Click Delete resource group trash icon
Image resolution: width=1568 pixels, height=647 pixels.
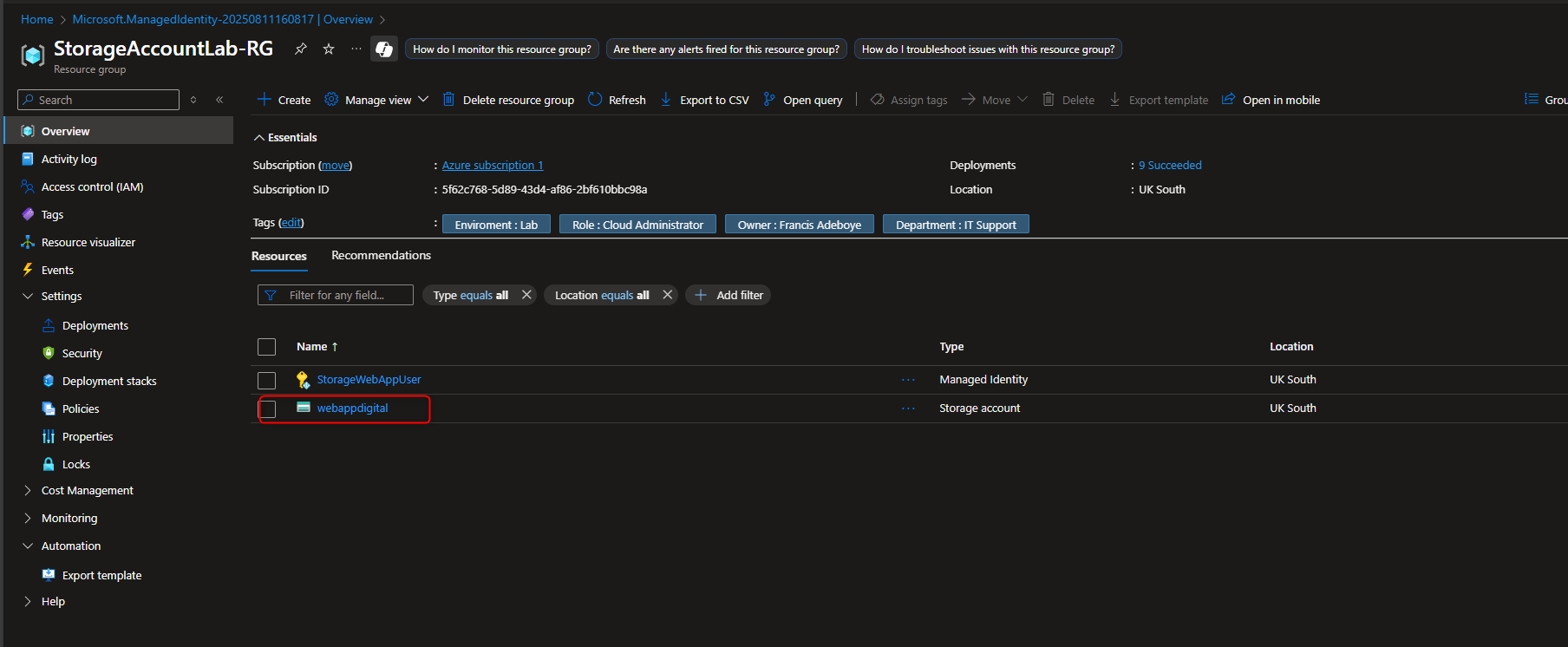tap(448, 100)
